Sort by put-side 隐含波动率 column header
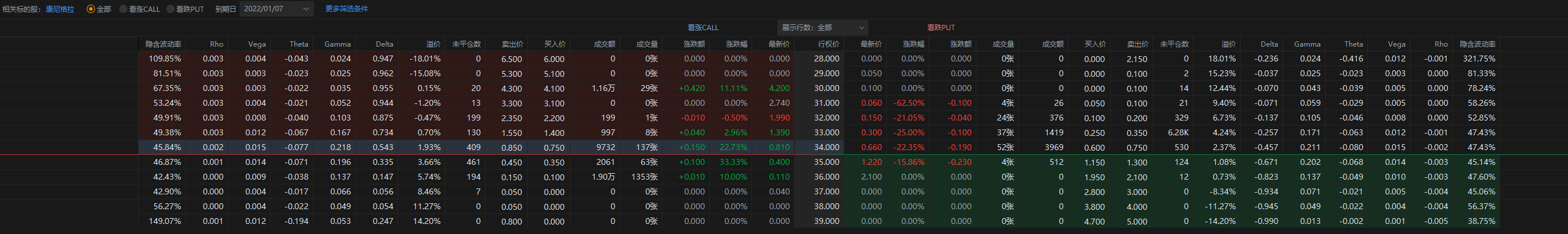Image resolution: width=1568 pixels, height=234 pixels. [1477, 44]
